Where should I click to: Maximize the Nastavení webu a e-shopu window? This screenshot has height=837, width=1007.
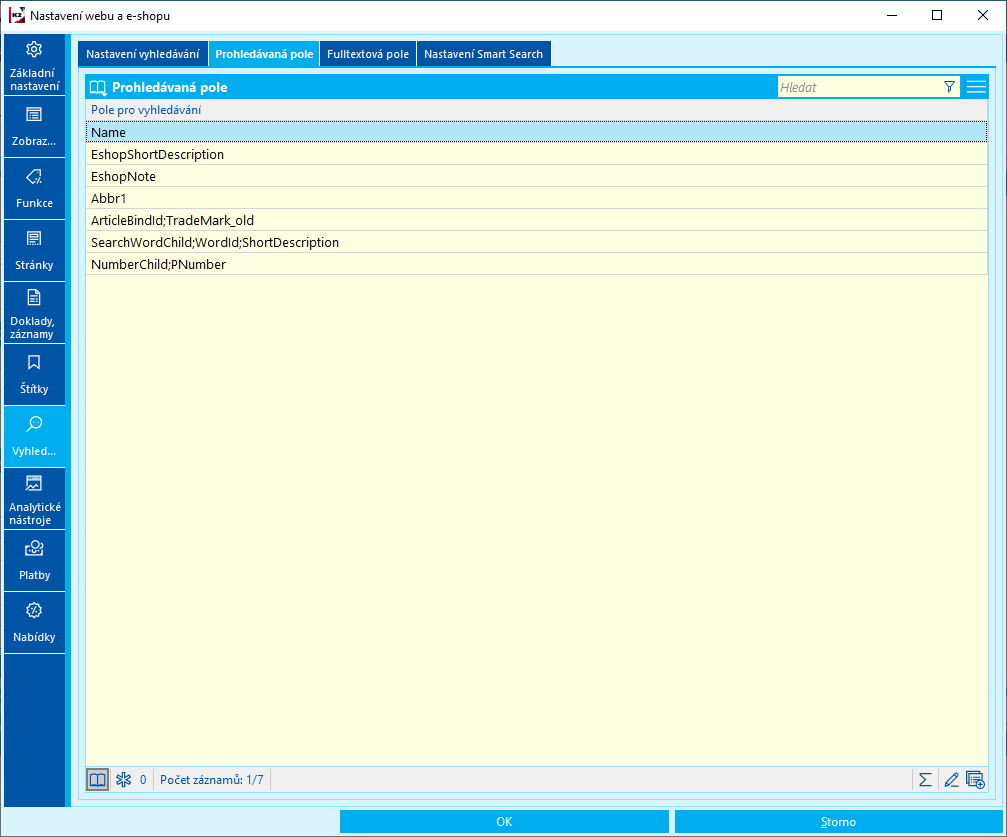coord(937,15)
